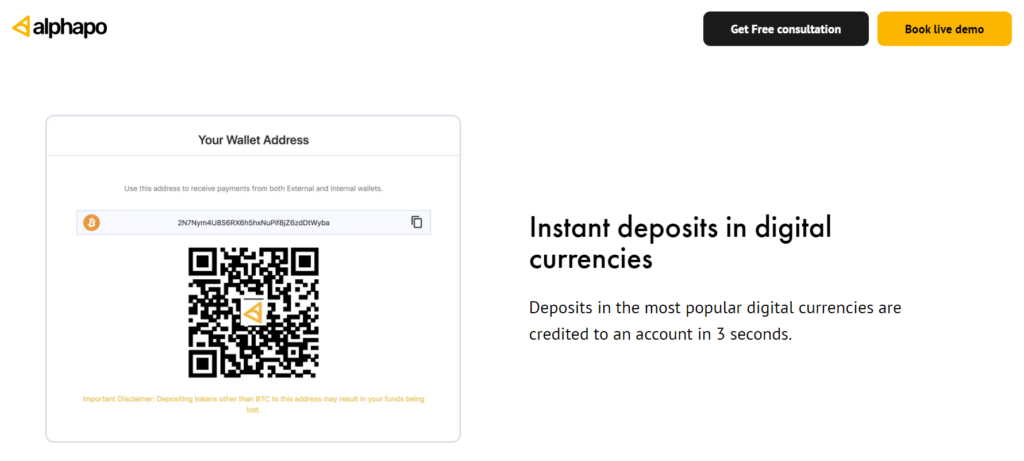Copy the wallet address with copy icon

tap(417, 222)
